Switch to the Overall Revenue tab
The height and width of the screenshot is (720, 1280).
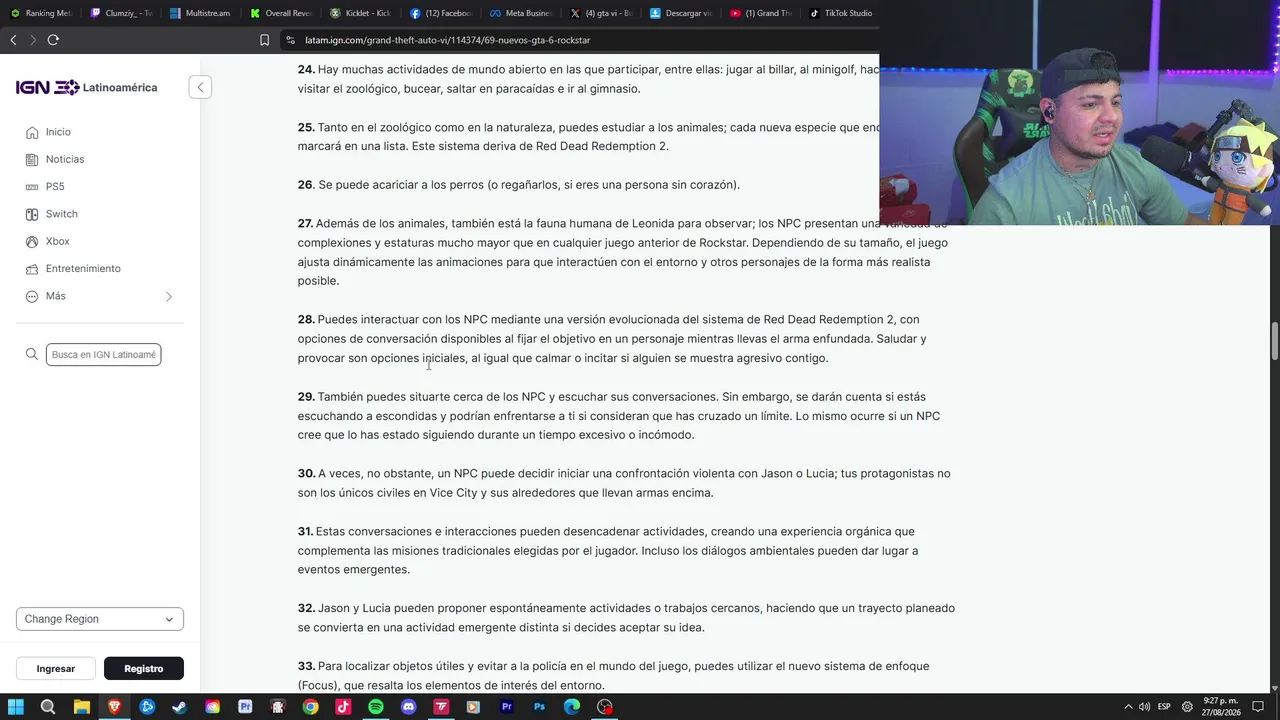point(281,13)
